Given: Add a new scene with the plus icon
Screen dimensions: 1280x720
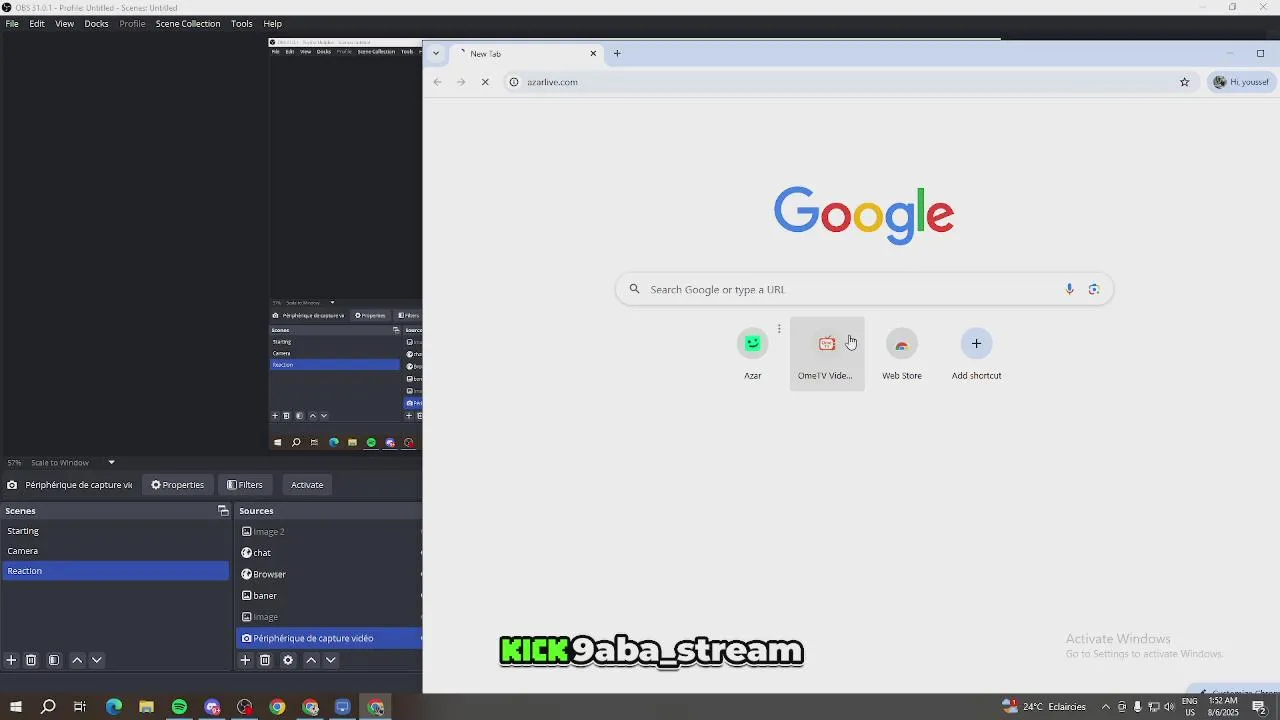Looking at the screenshot, I should pyautogui.click(x=11, y=660).
